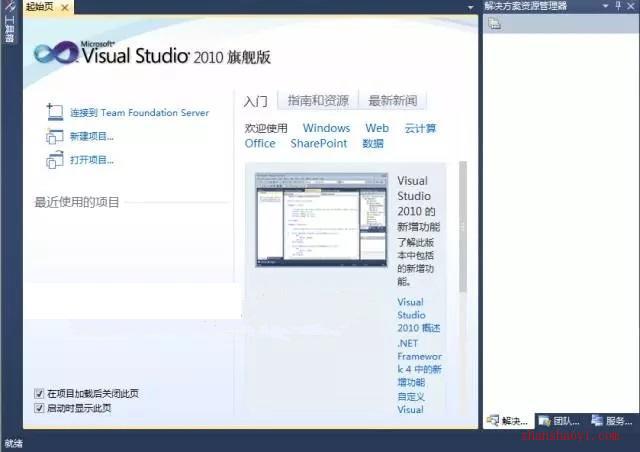Viewport: 640px width, 452px height.
Task: Open Visual Studio 2010 概述 link
Action: [418, 315]
